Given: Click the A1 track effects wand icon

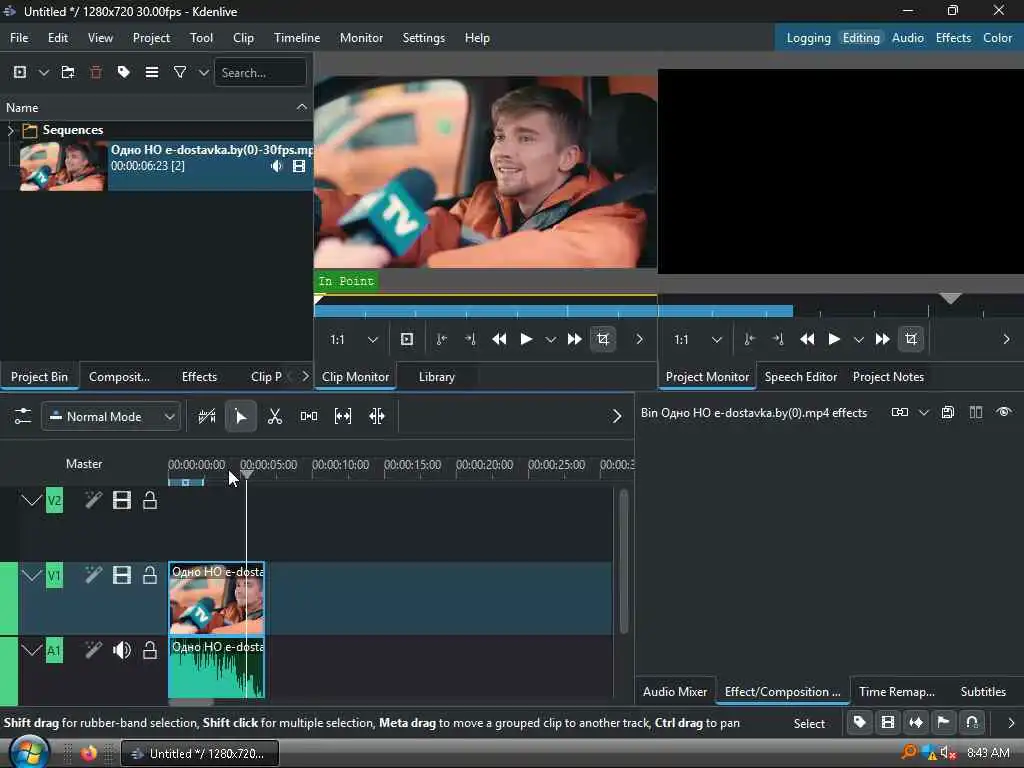Looking at the screenshot, I should 93,650.
